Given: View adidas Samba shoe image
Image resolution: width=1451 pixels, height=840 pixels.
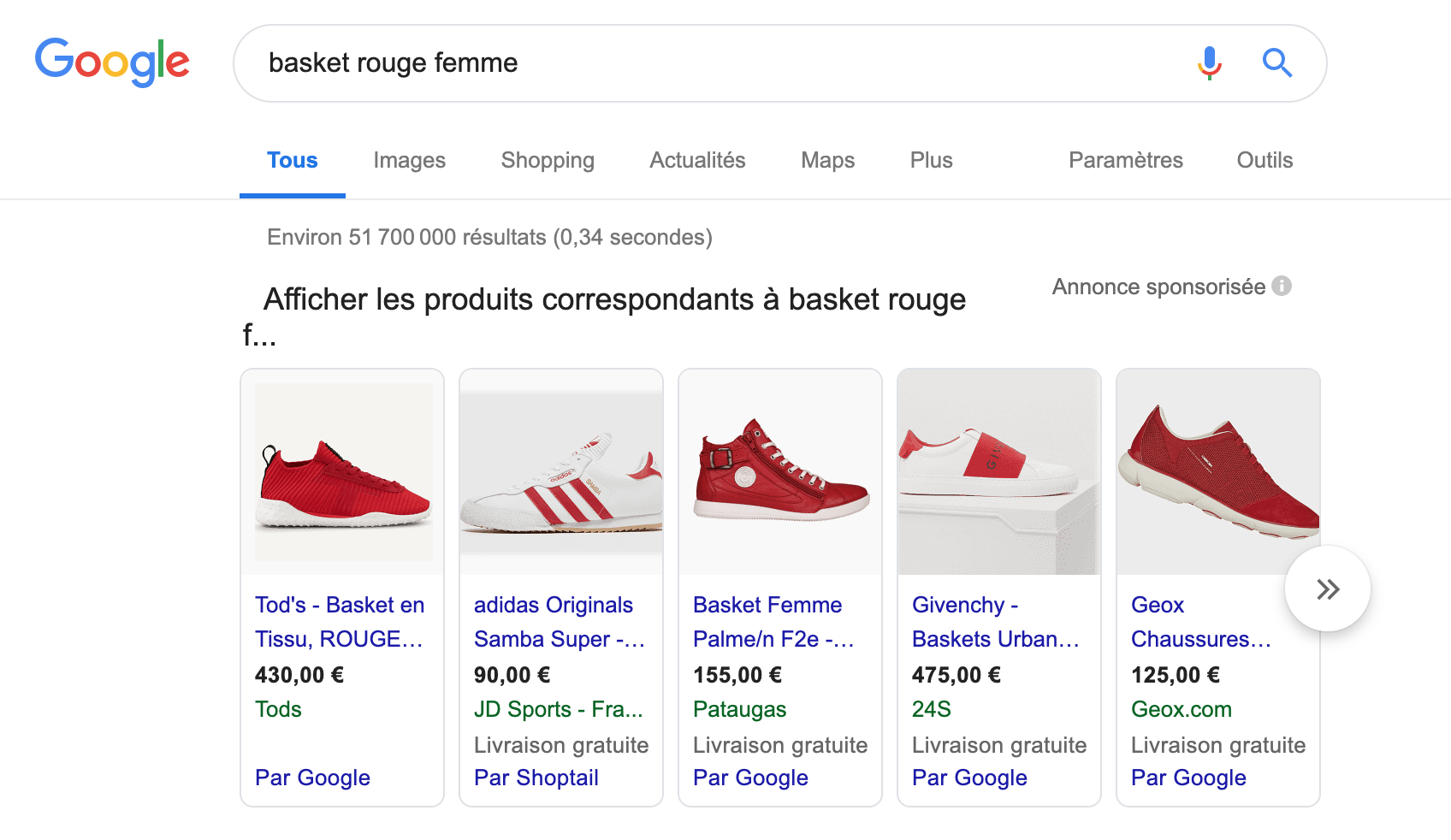Looking at the screenshot, I should (561, 472).
